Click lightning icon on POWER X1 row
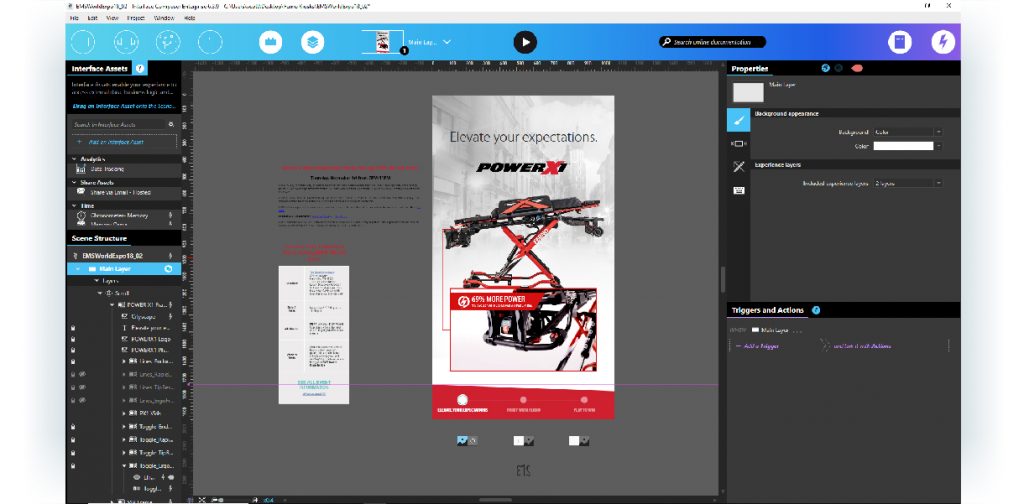1024x504 pixels. [170, 305]
